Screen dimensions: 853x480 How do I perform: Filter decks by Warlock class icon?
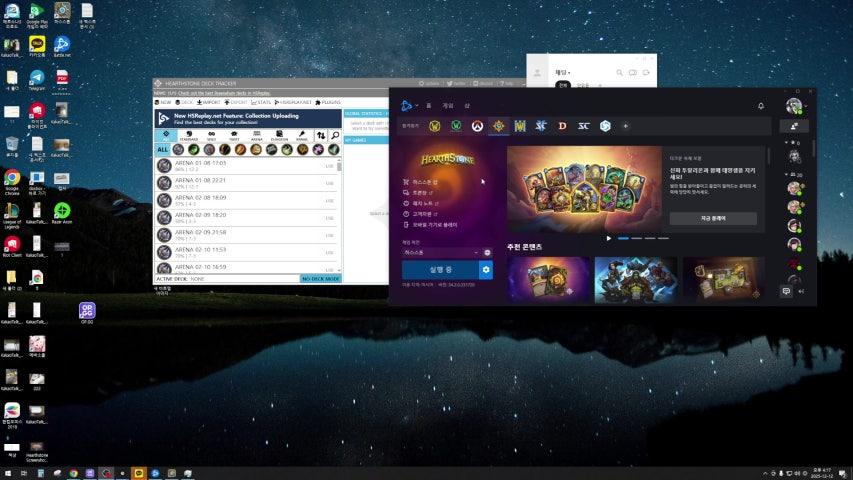tap(318, 149)
